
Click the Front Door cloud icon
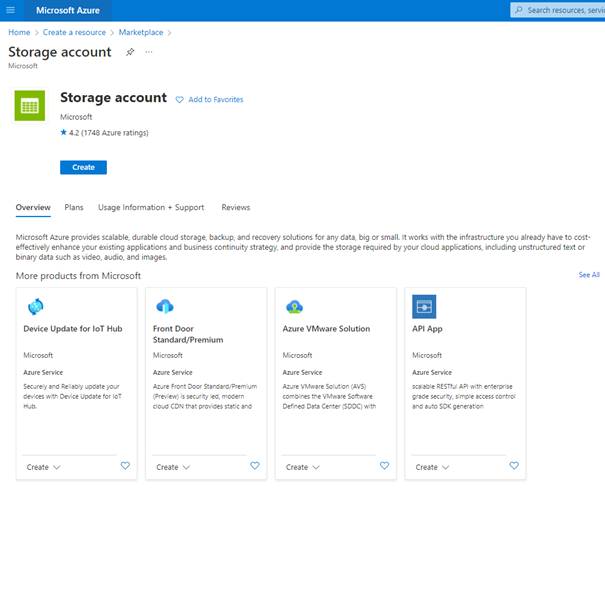pyautogui.click(x=165, y=306)
